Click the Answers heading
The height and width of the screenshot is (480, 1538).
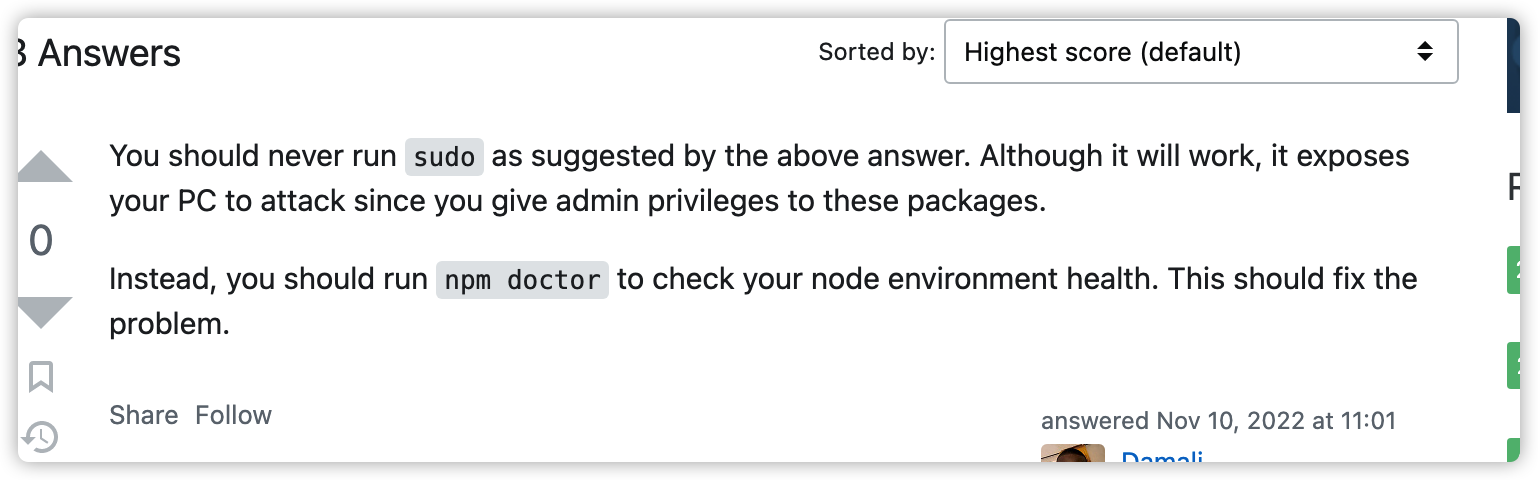99,53
